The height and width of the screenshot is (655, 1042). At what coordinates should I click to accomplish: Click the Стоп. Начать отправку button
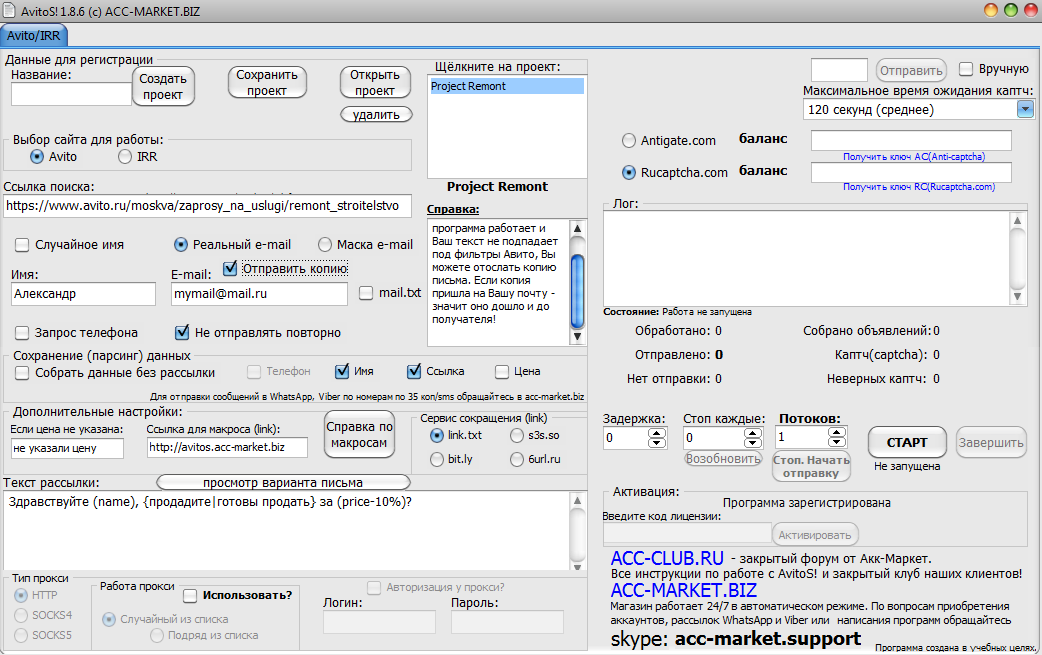[811, 466]
